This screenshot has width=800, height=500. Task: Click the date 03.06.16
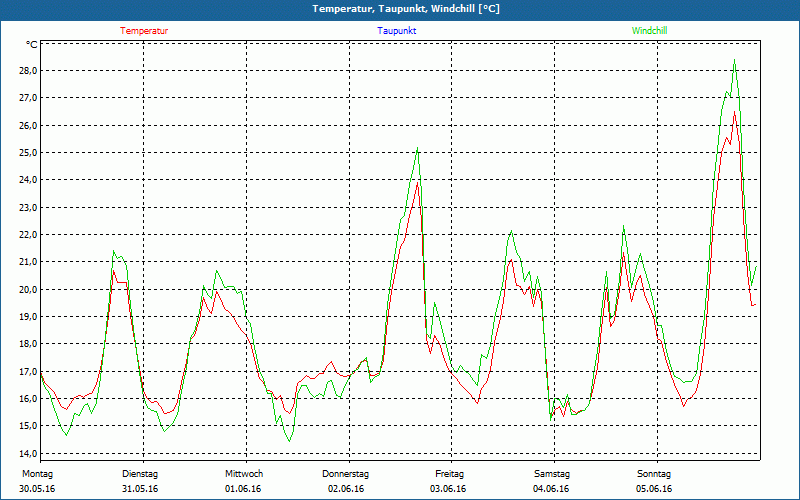tap(448, 489)
